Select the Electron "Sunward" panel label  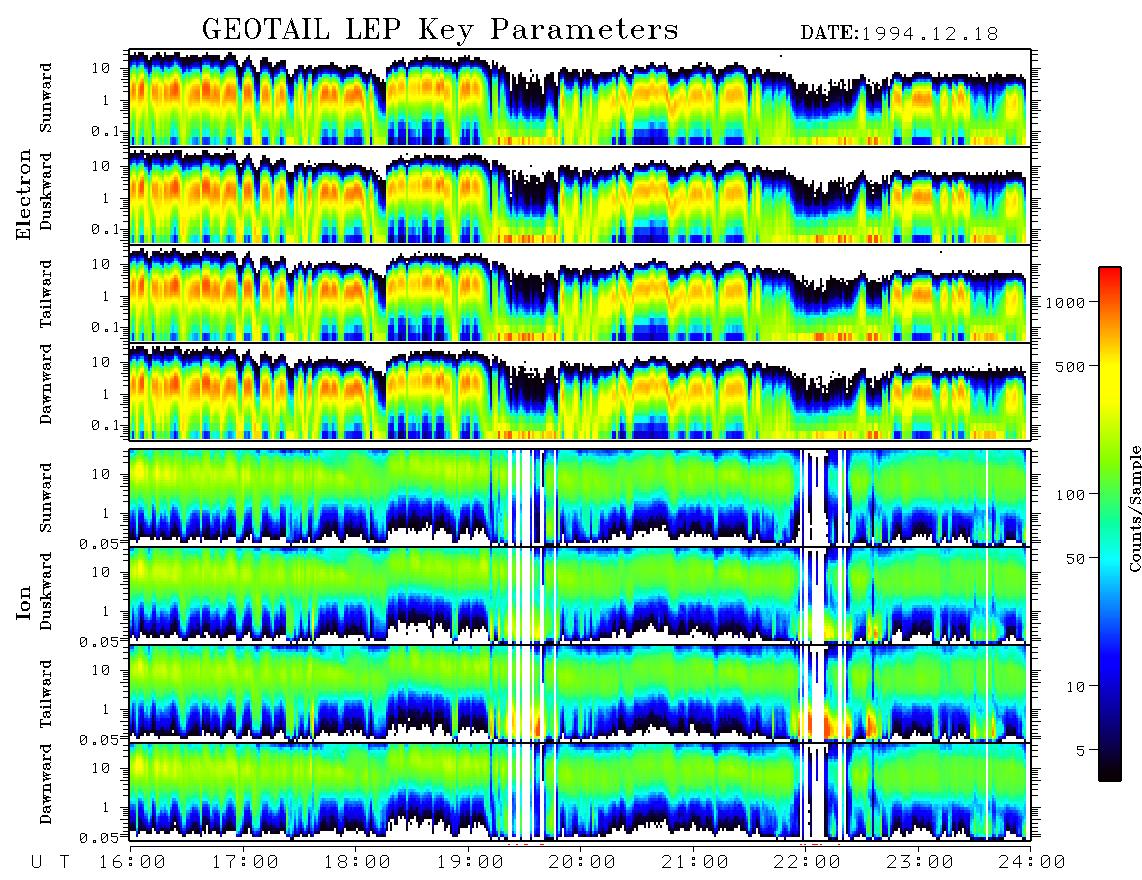tap(46, 98)
